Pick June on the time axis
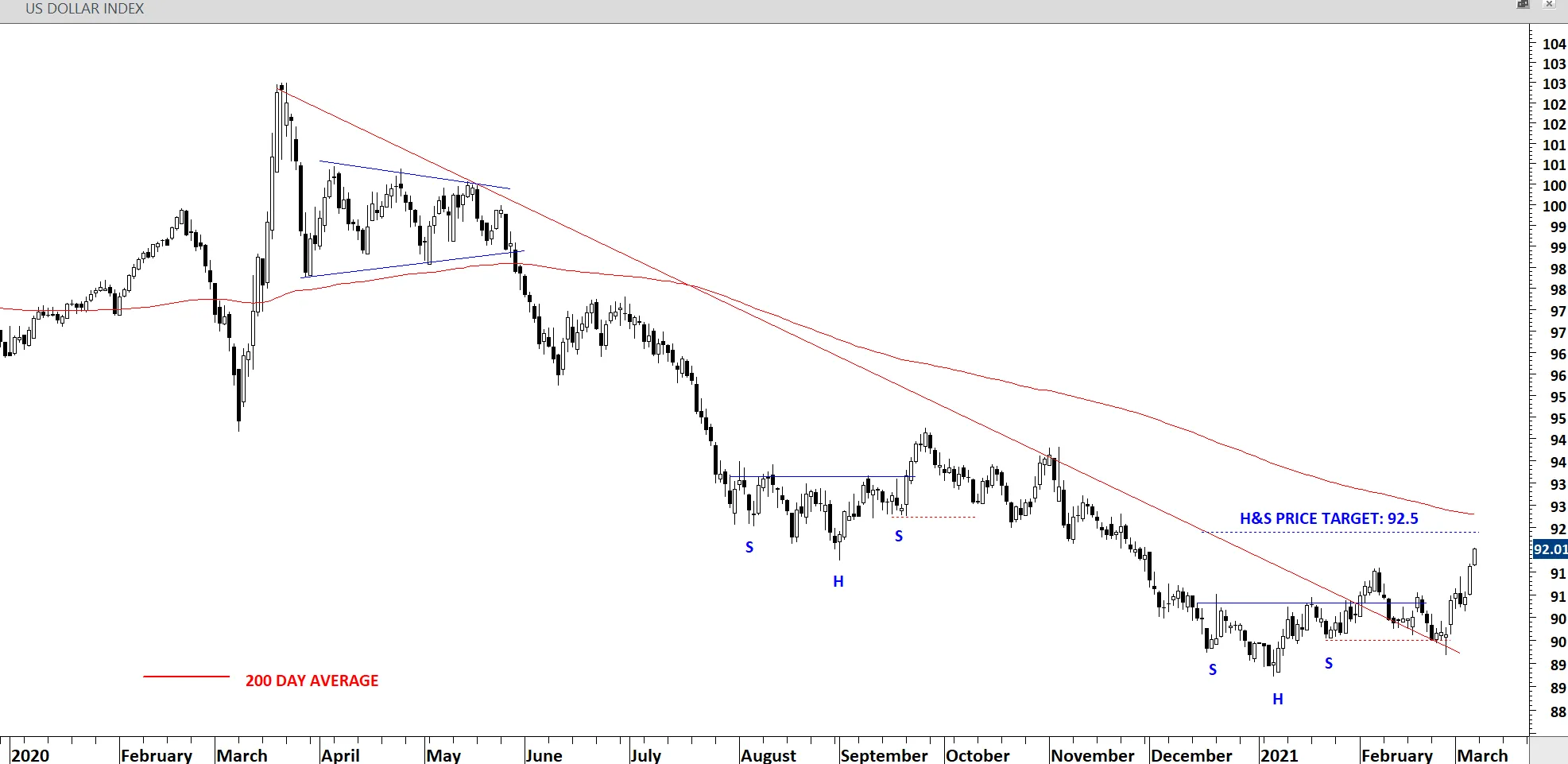 (x=544, y=754)
